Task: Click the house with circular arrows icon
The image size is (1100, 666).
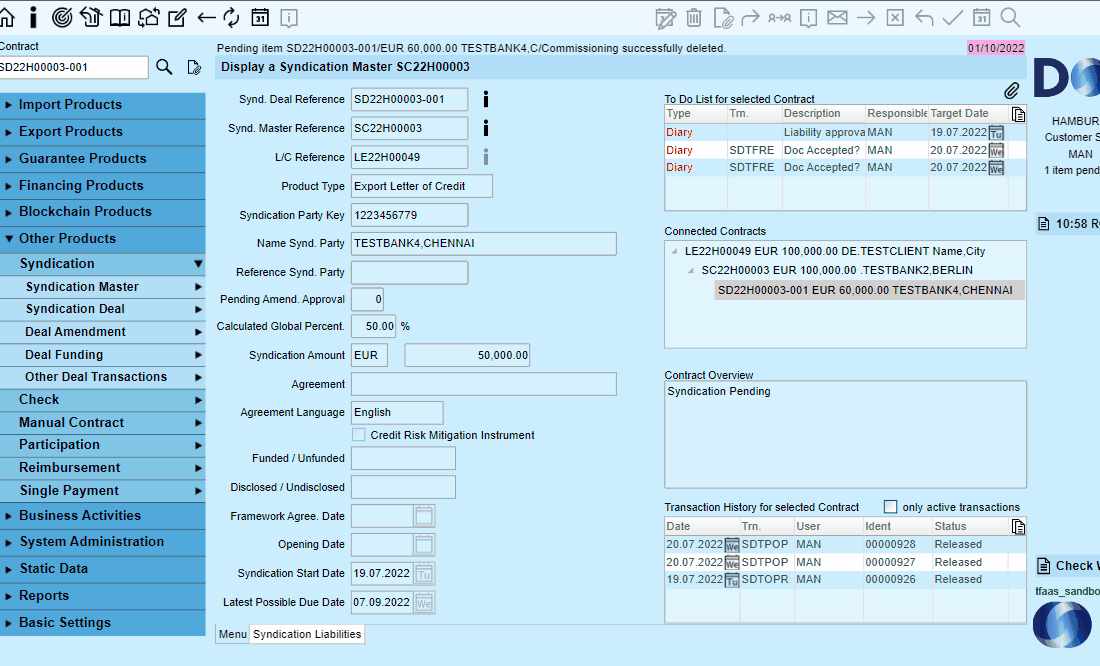Action: 149,17
